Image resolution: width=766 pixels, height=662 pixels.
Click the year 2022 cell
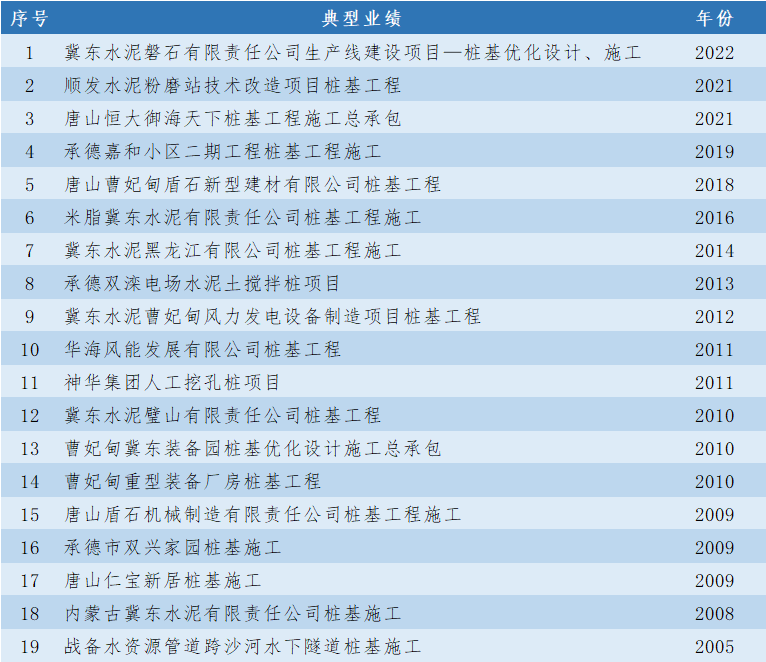714,53
